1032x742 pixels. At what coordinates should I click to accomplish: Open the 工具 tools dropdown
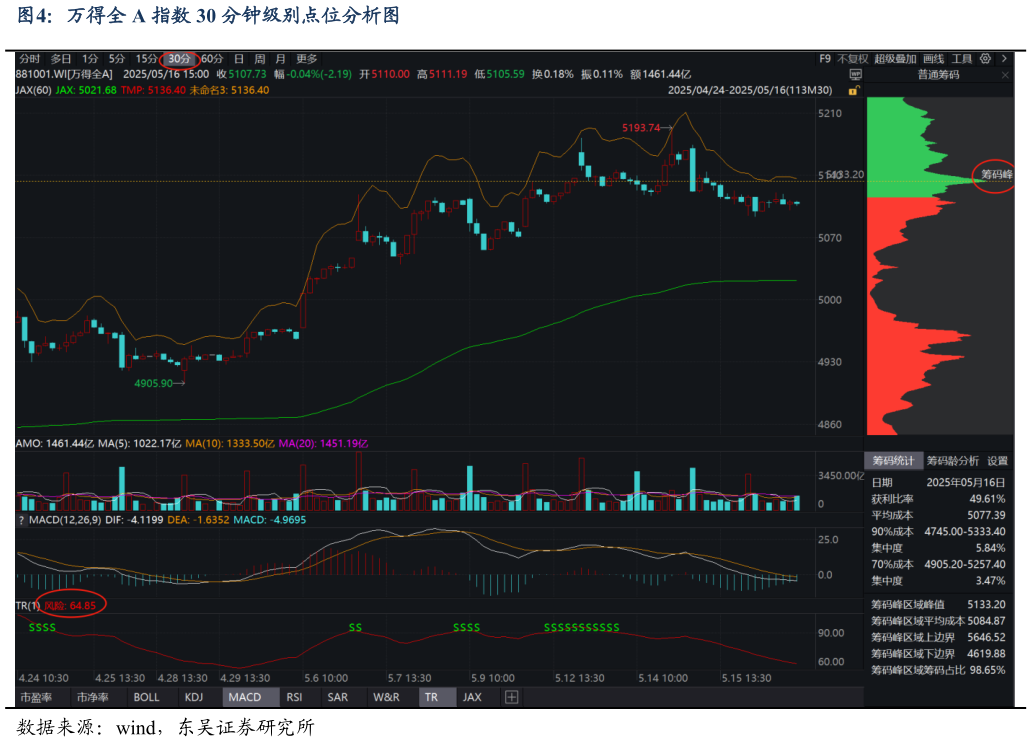click(x=961, y=59)
